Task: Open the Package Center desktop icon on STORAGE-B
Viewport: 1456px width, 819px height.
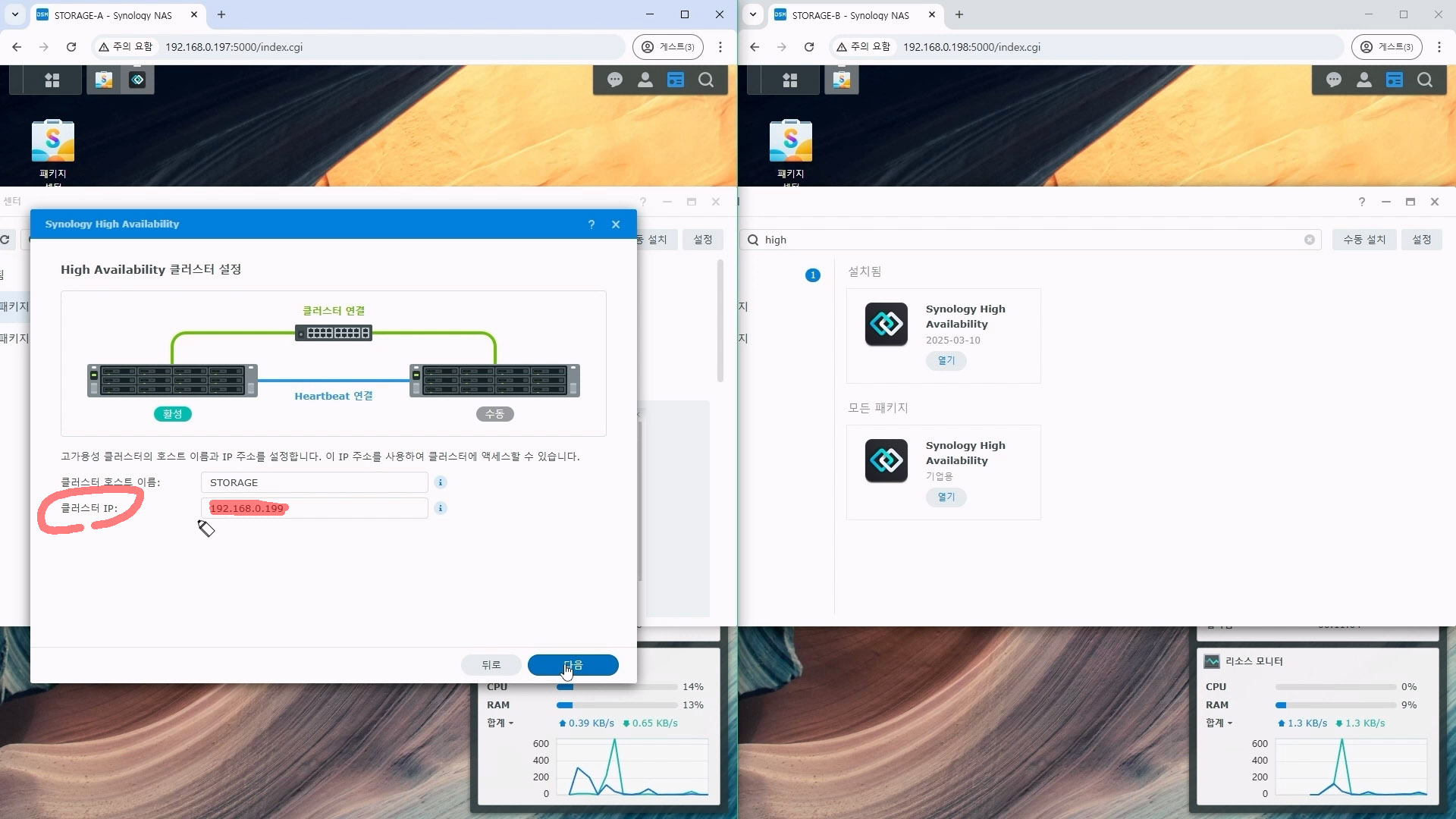Action: [x=790, y=141]
